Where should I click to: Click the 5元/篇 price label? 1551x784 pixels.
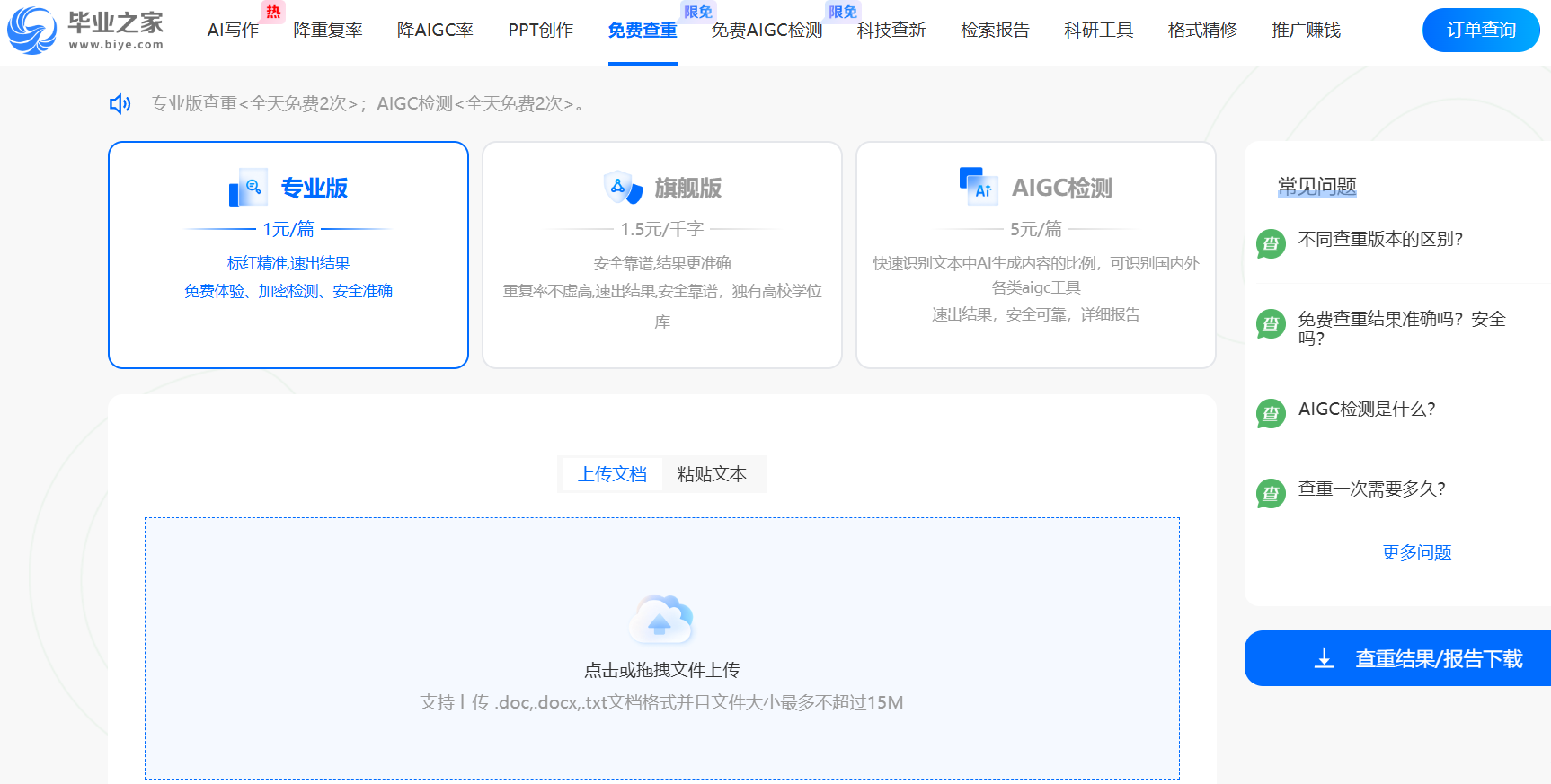point(1036,229)
